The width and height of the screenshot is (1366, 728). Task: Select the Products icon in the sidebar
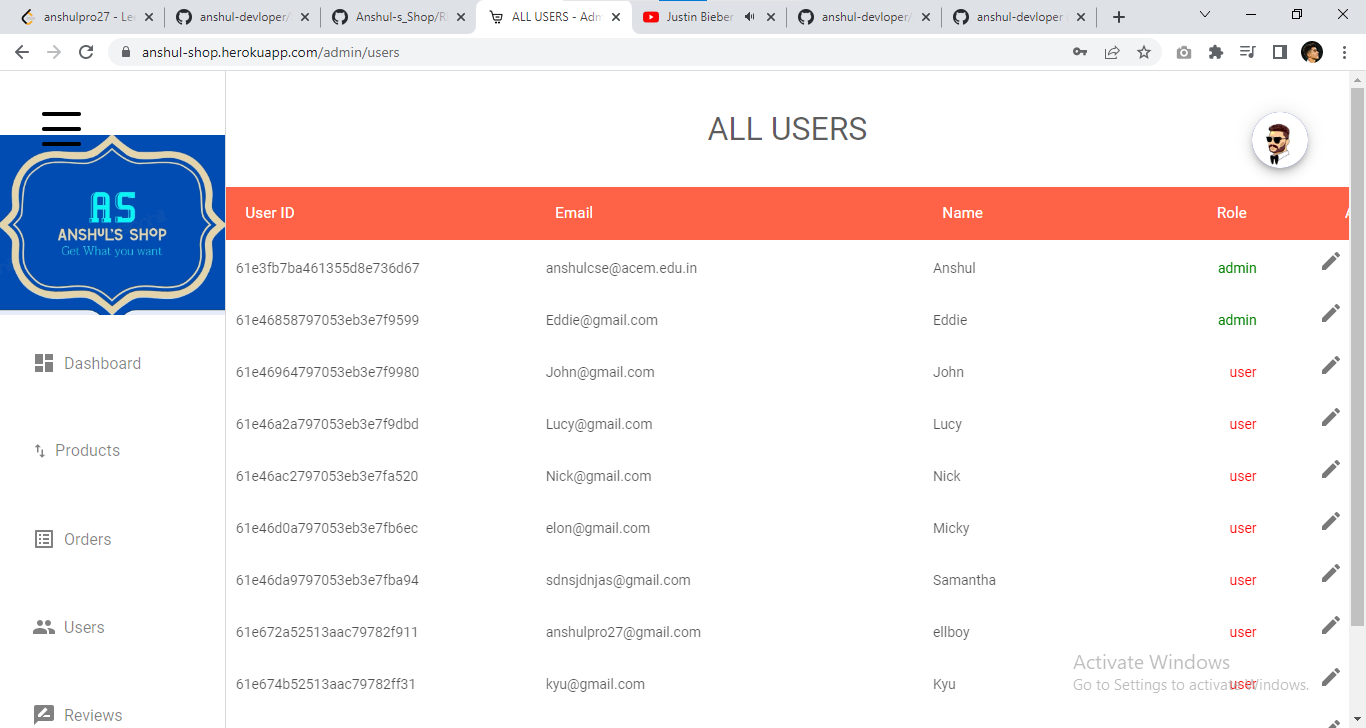point(42,450)
